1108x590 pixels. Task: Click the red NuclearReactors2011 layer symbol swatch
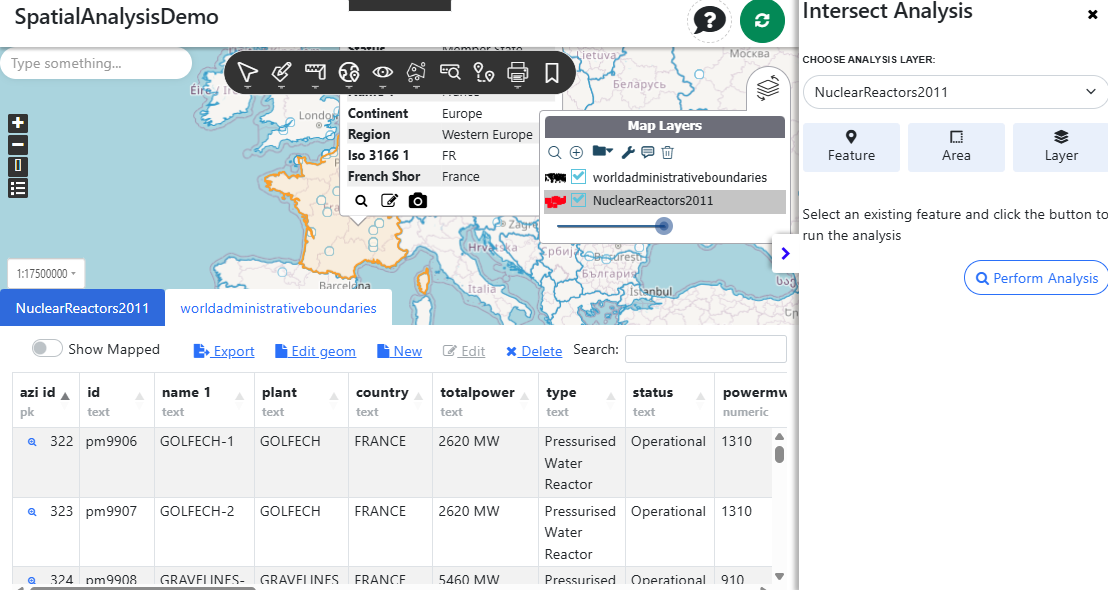pos(555,201)
